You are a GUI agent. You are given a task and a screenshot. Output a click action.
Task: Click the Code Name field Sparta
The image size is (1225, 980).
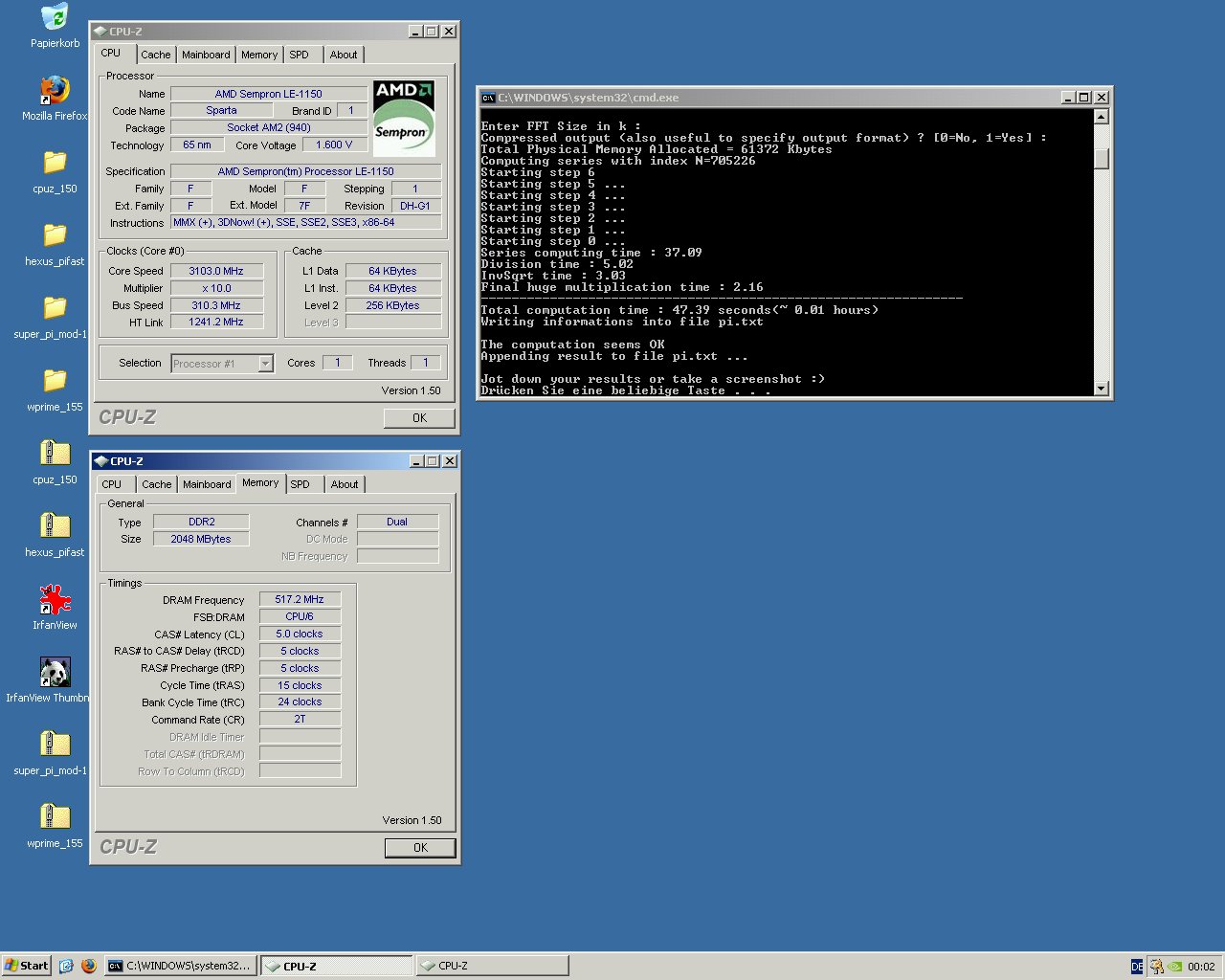222,111
